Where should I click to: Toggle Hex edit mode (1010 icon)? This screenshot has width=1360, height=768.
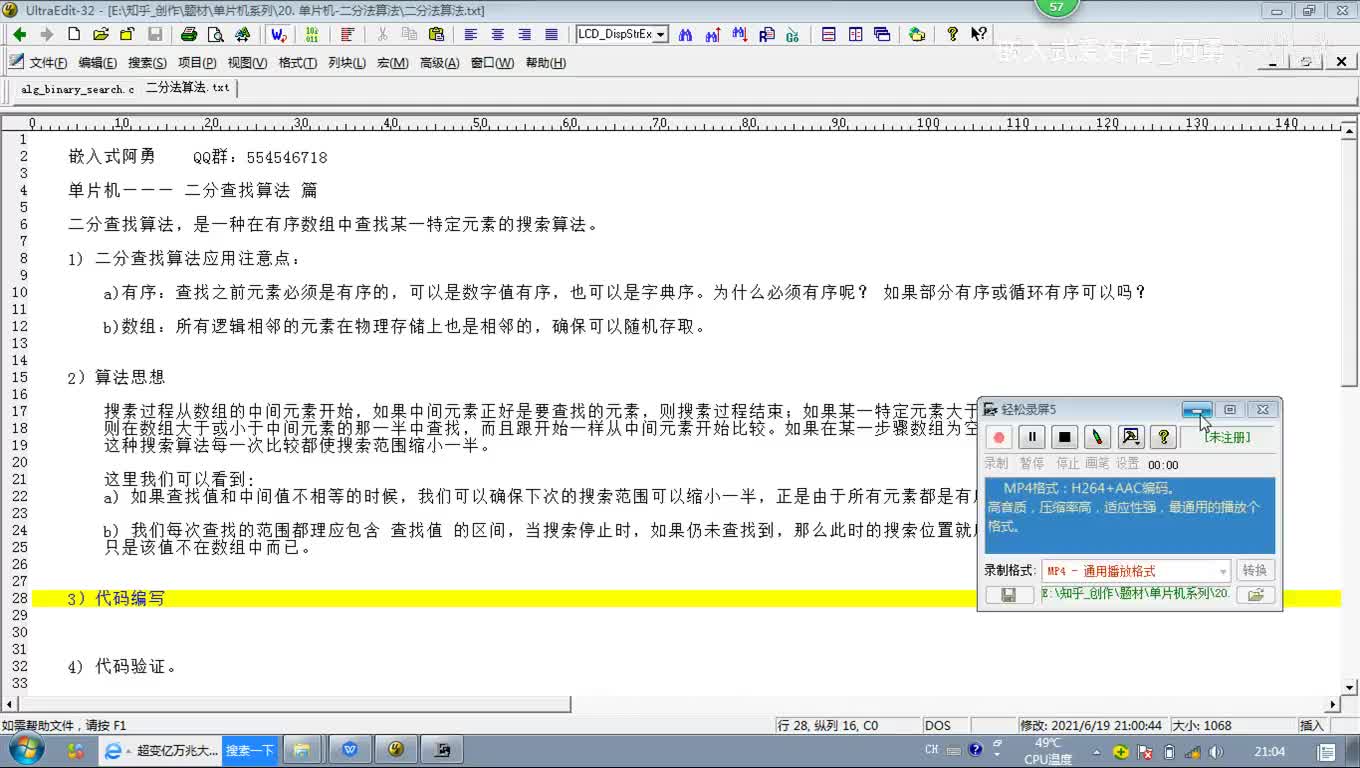(x=311, y=34)
